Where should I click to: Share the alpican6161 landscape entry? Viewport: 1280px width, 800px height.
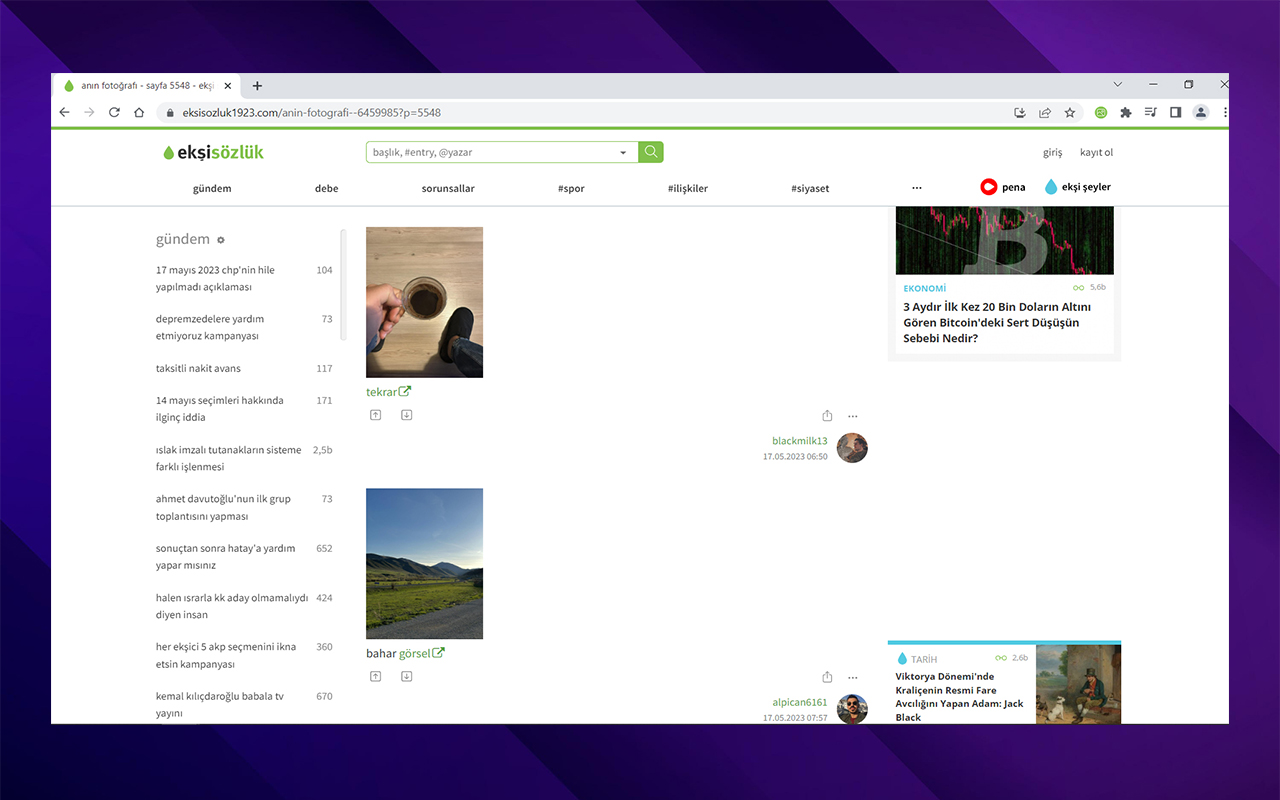click(827, 677)
